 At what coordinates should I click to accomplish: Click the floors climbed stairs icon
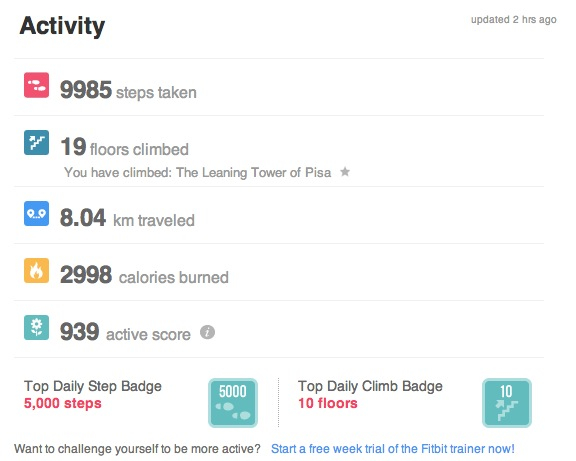coord(36,142)
